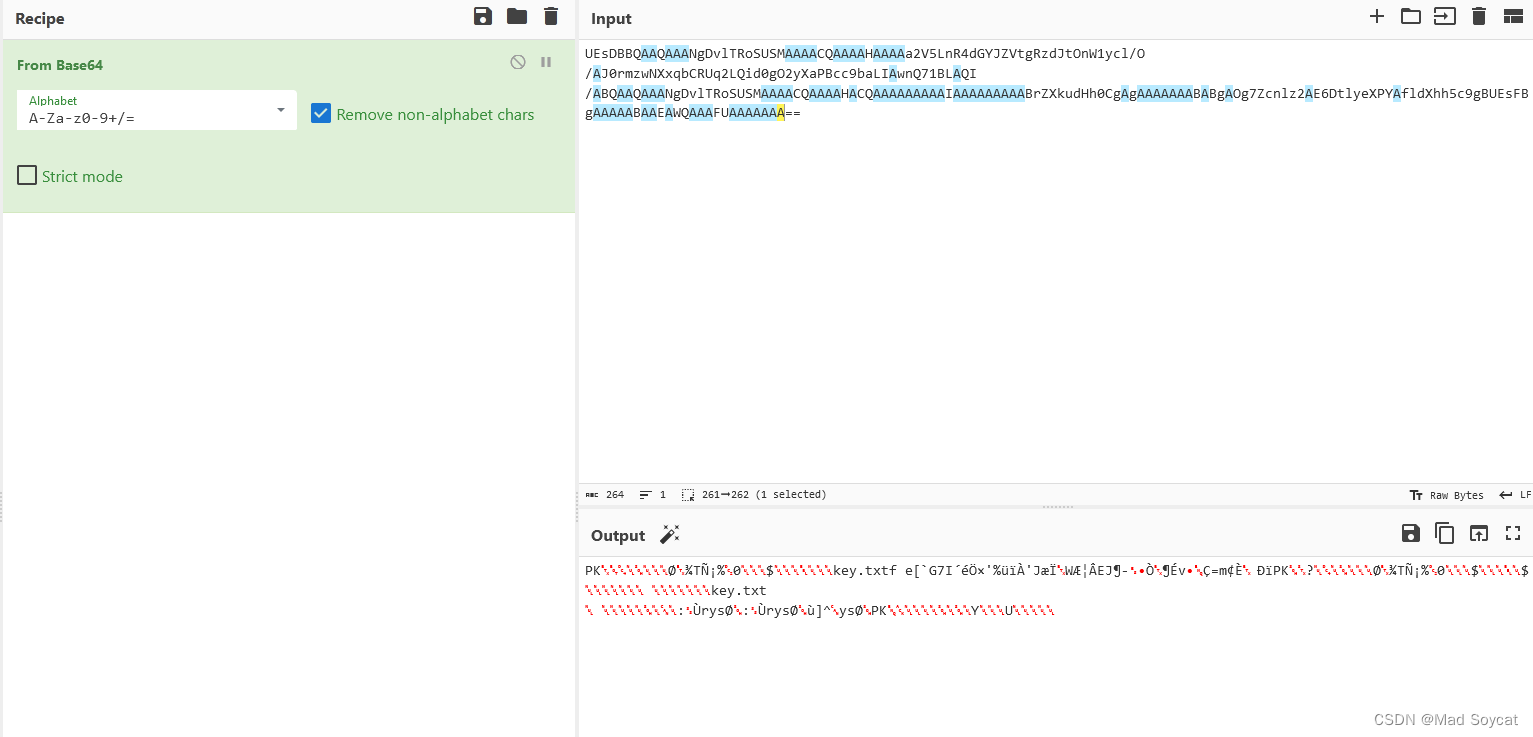Open Raw Bytes input encoding selector
The height and width of the screenshot is (737, 1533).
[1446, 495]
